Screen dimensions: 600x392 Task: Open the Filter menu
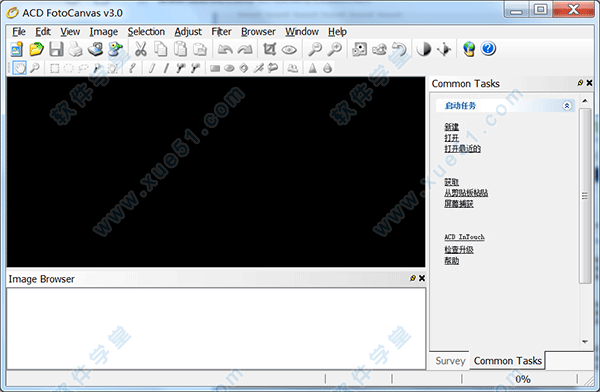pos(221,32)
